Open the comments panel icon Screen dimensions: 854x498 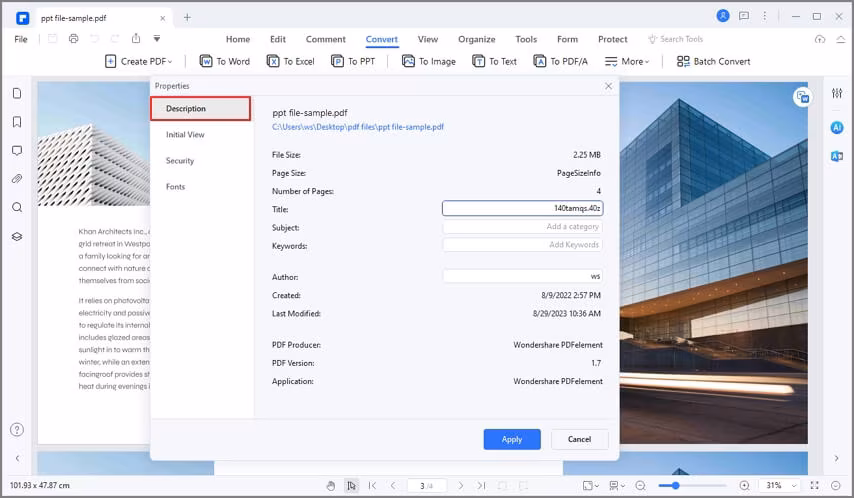[x=17, y=150]
